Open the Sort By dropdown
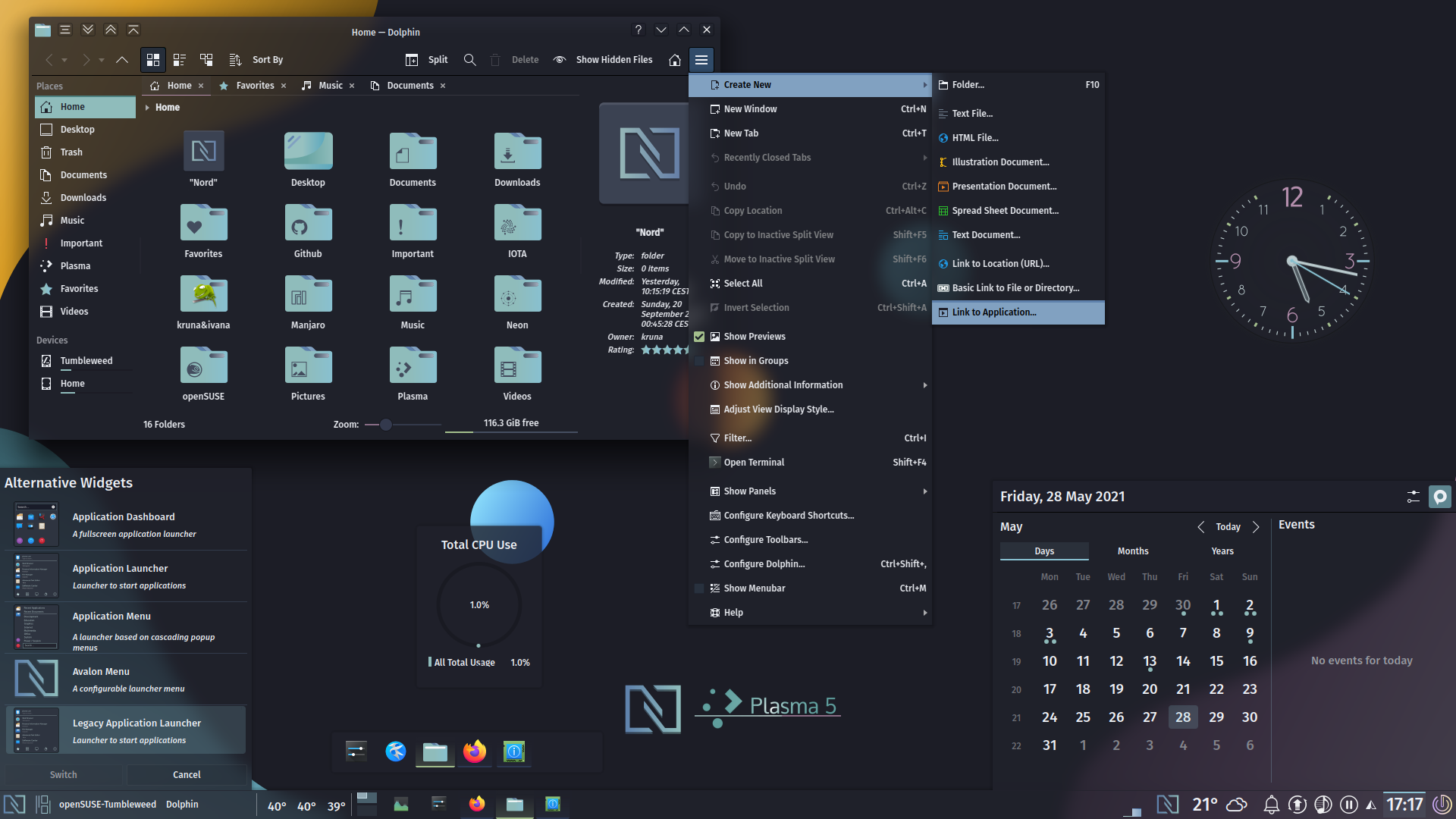 click(x=256, y=60)
